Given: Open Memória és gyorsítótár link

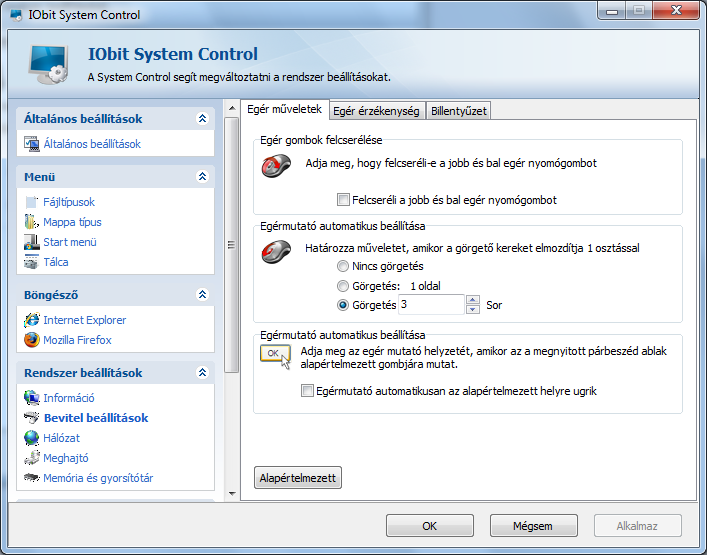Looking at the screenshot, I should (x=98, y=478).
